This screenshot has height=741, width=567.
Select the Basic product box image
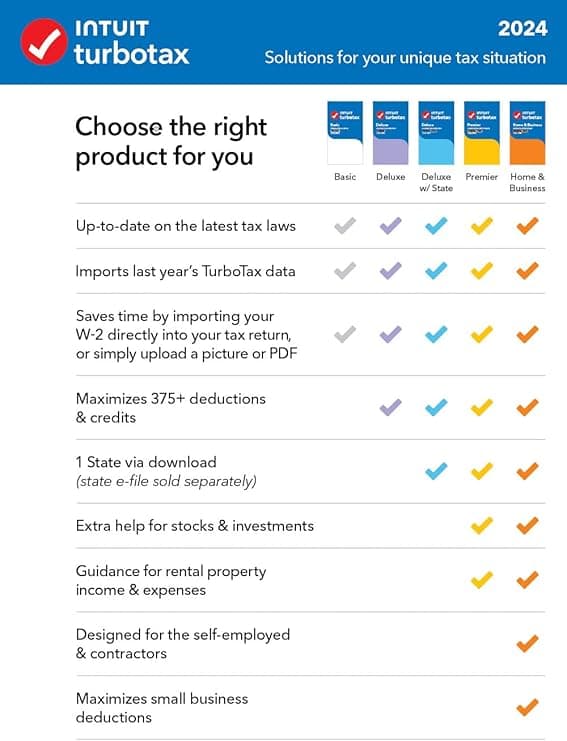[345, 133]
